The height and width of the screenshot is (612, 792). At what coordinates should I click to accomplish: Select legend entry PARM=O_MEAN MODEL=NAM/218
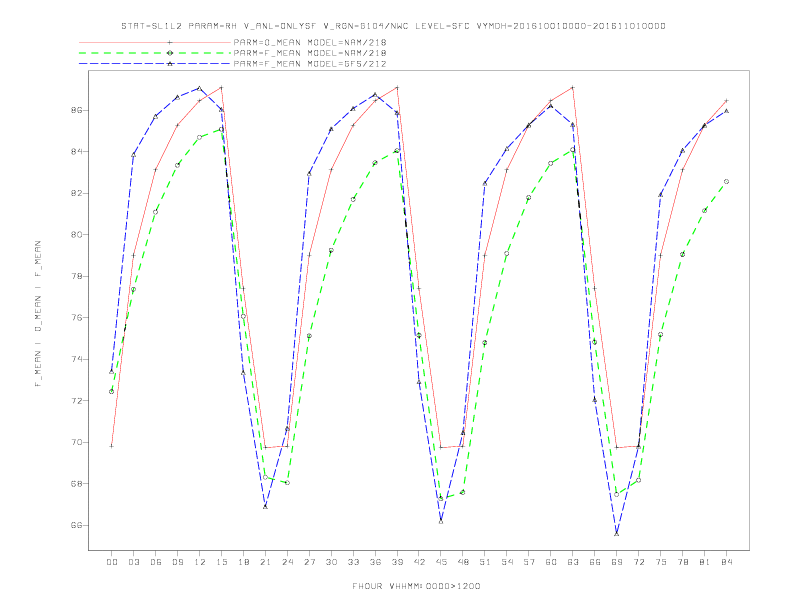(310, 42)
